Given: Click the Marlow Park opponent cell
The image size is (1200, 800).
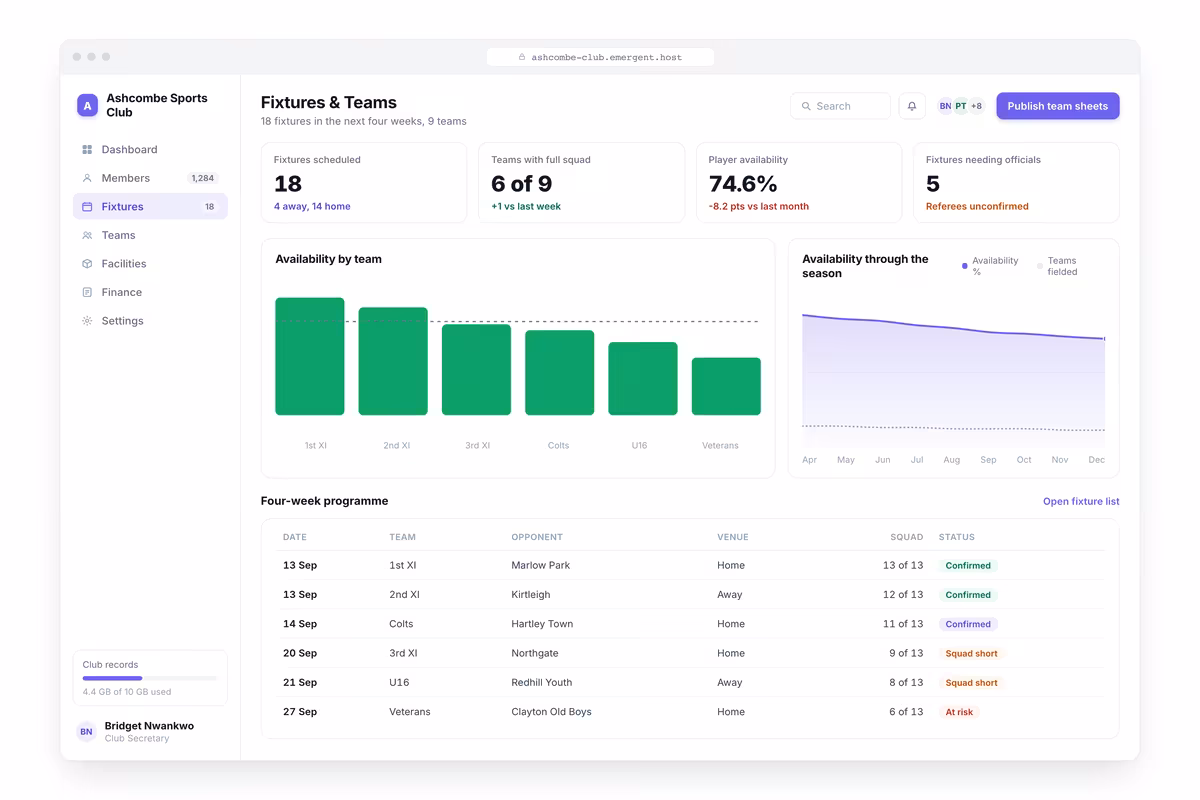Looking at the screenshot, I should point(541,565).
